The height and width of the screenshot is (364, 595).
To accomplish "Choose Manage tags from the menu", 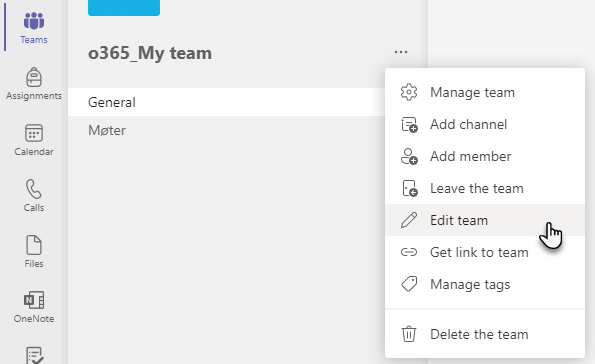I will 485,284.
